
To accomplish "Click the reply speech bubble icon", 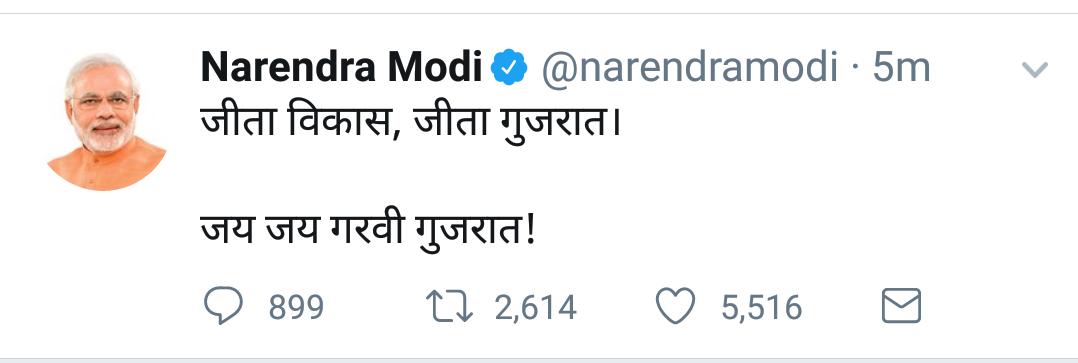I will coord(223,306).
